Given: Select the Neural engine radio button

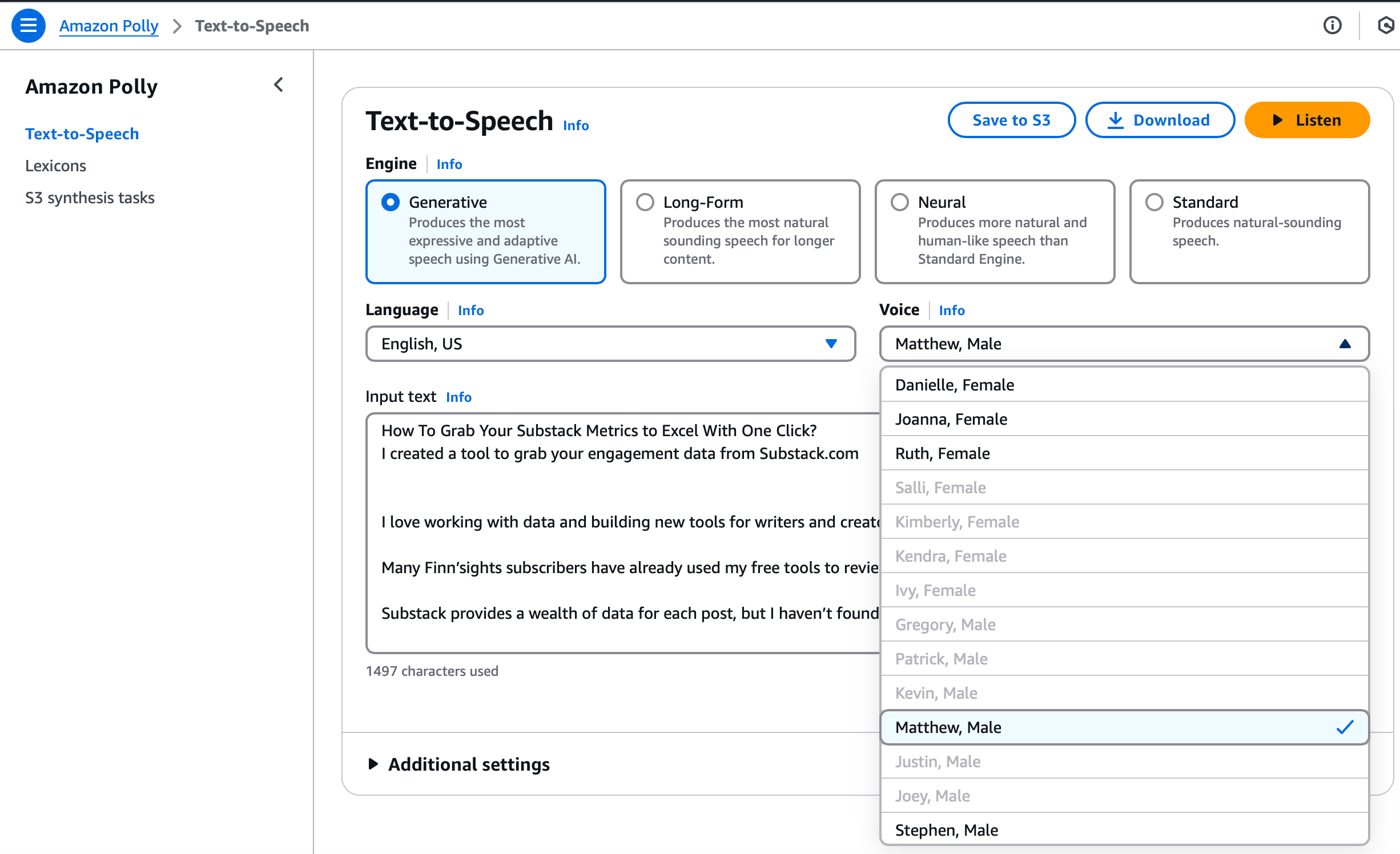Looking at the screenshot, I should [x=900, y=202].
